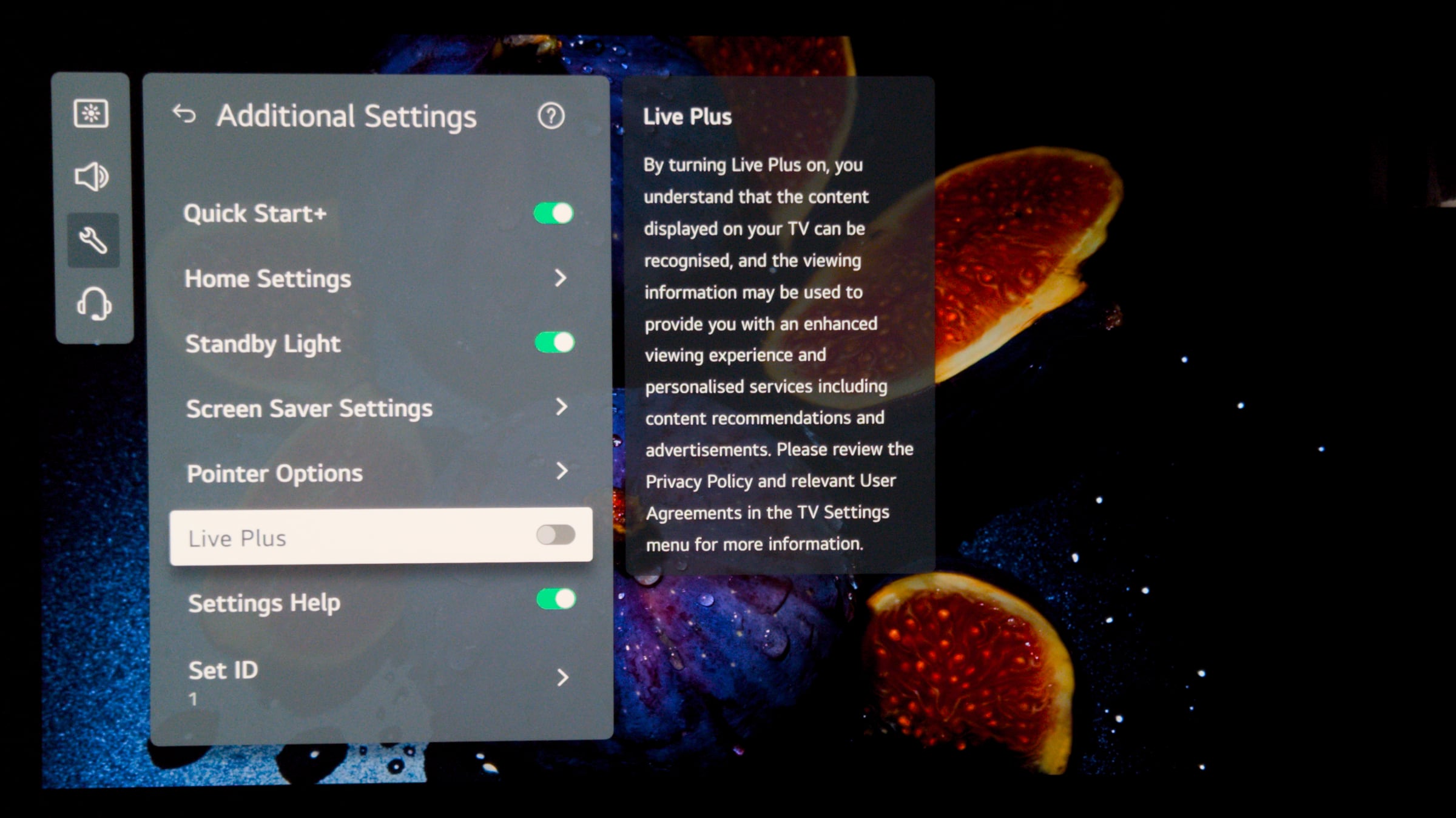Enable the Live Plus toggle
The height and width of the screenshot is (818, 1456).
pos(556,535)
